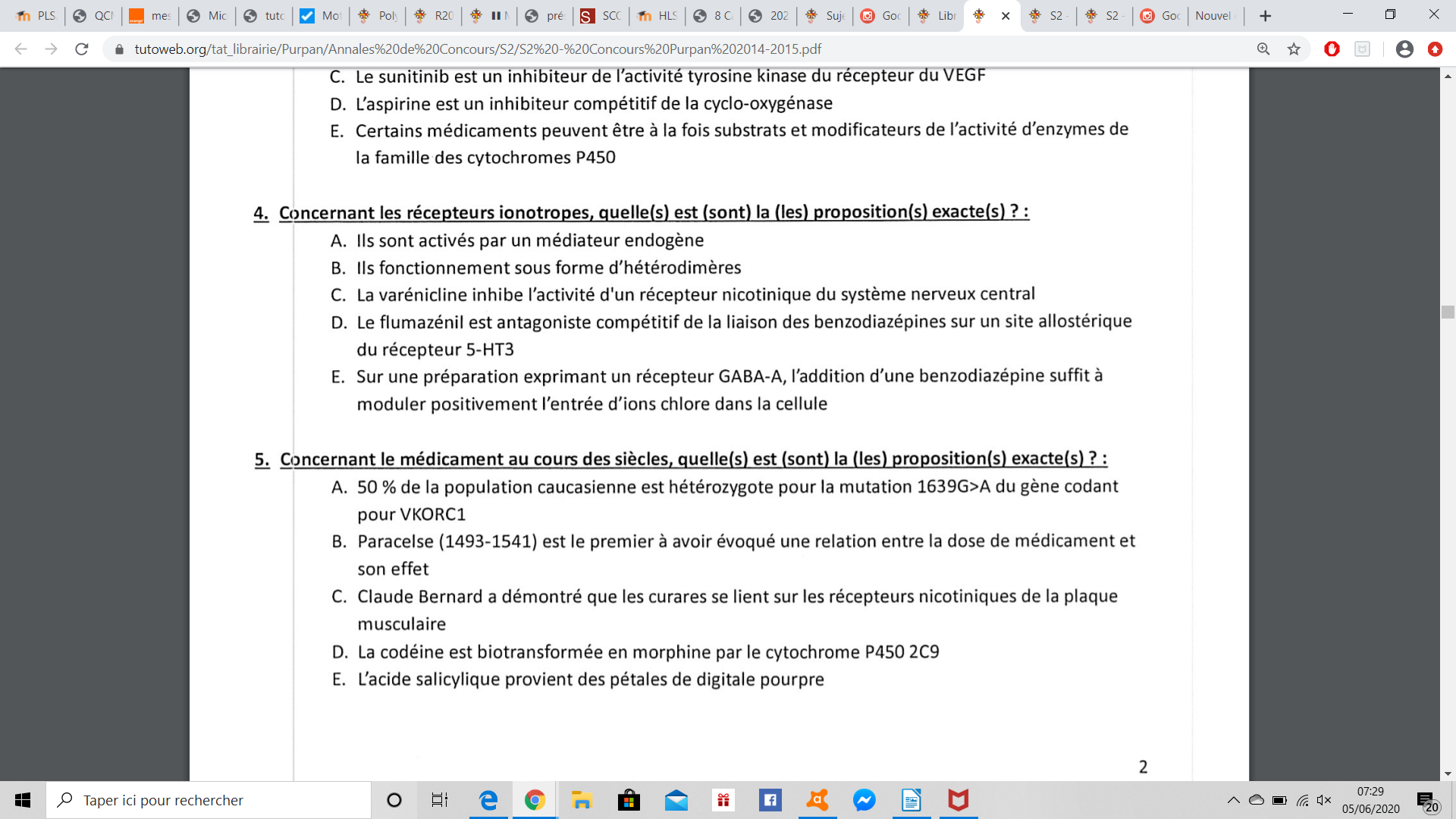The image size is (1456, 819).
Task: Open Facebook app in the taskbar
Action: [770, 800]
